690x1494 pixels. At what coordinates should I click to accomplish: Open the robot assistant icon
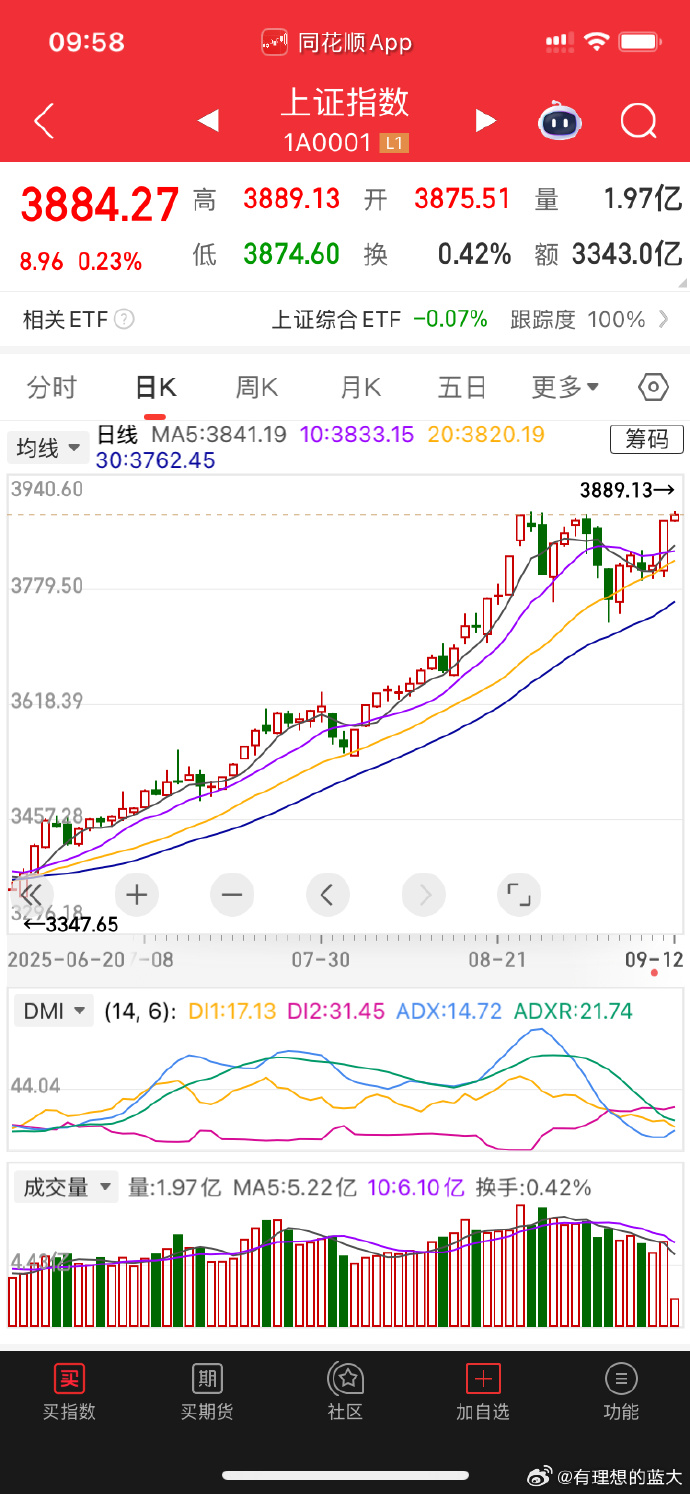click(560, 121)
